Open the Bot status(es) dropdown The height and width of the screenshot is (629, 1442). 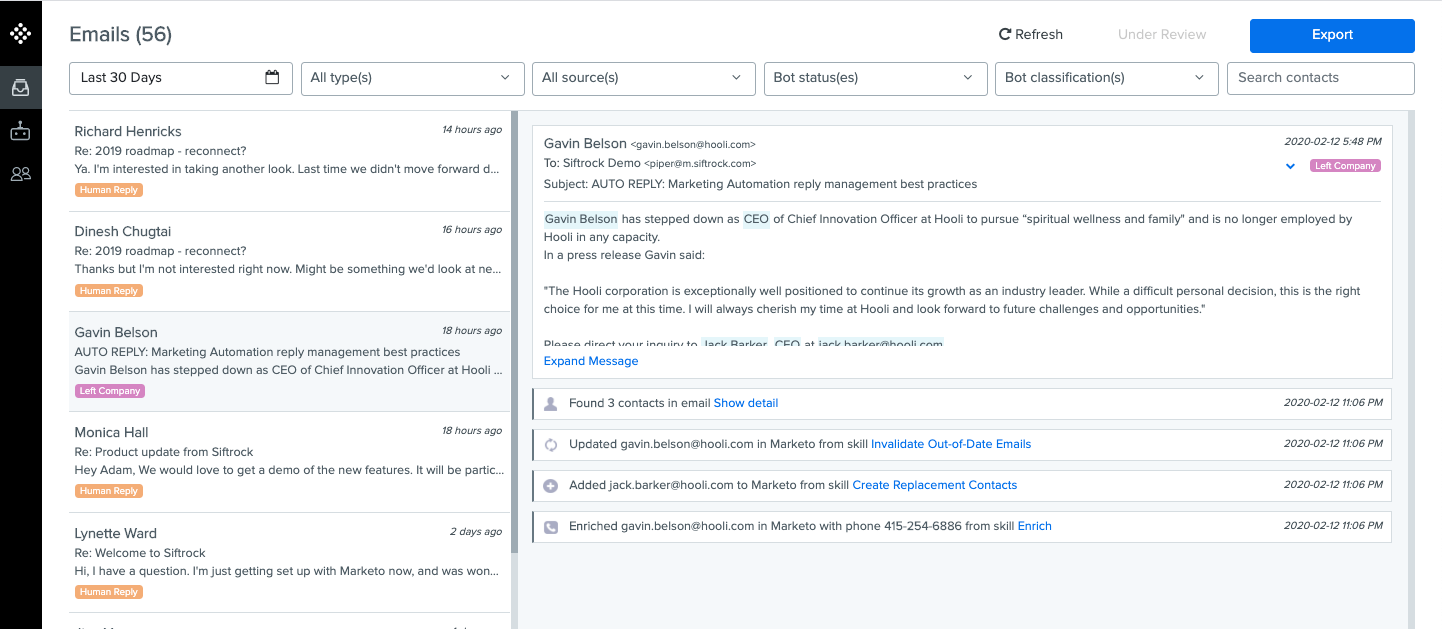[875, 77]
